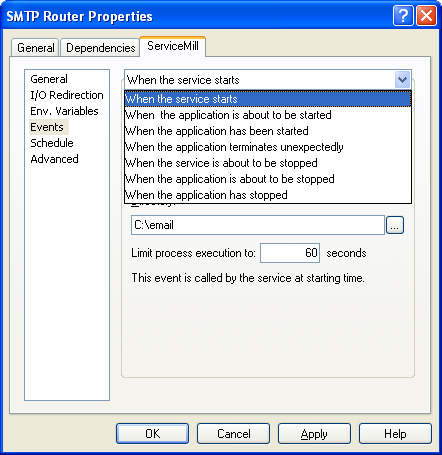Click the title bar help question mark icon
442x455 pixels.
pos(403,16)
